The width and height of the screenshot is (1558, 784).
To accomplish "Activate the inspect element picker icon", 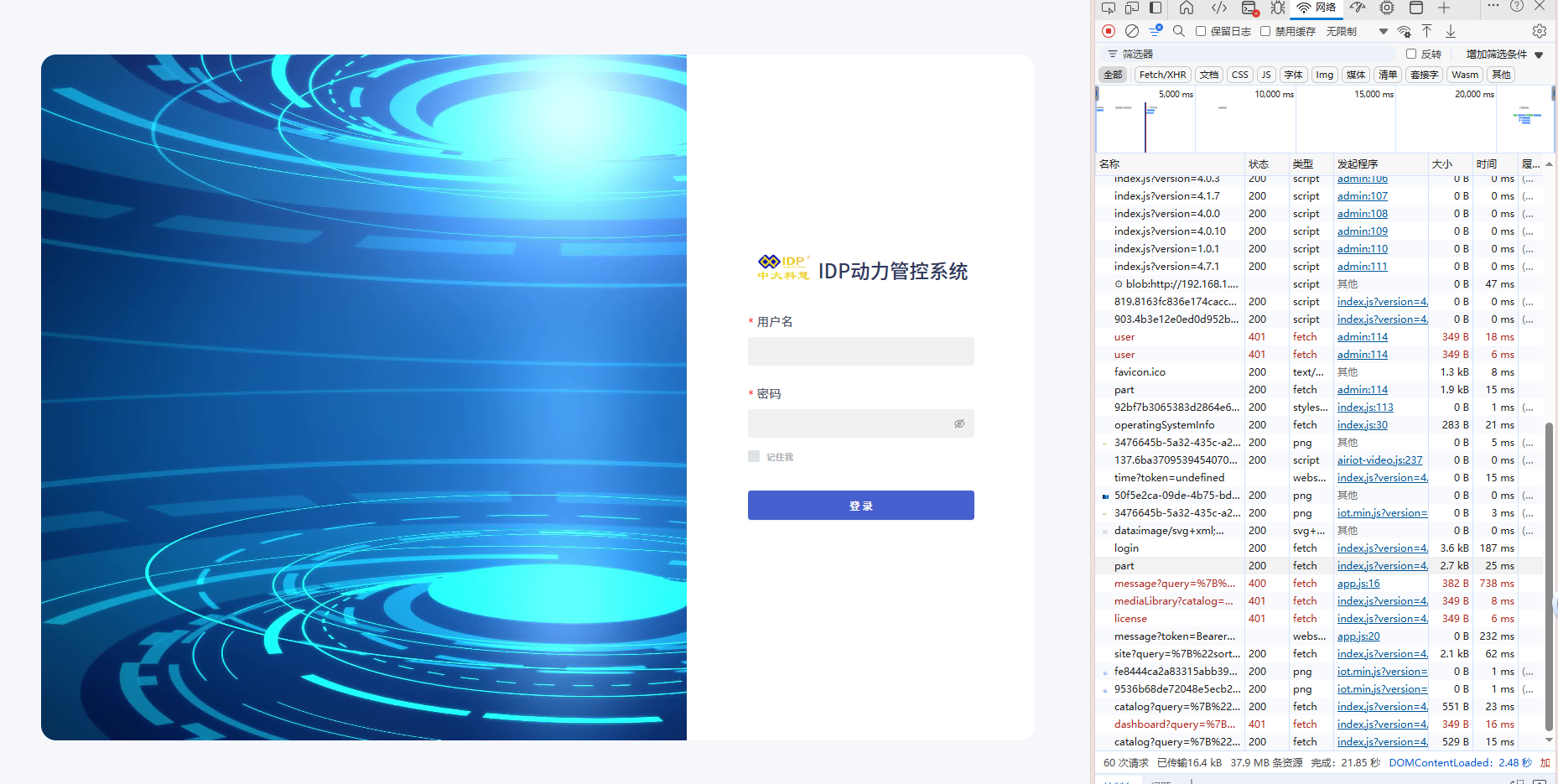I will click(1109, 8).
